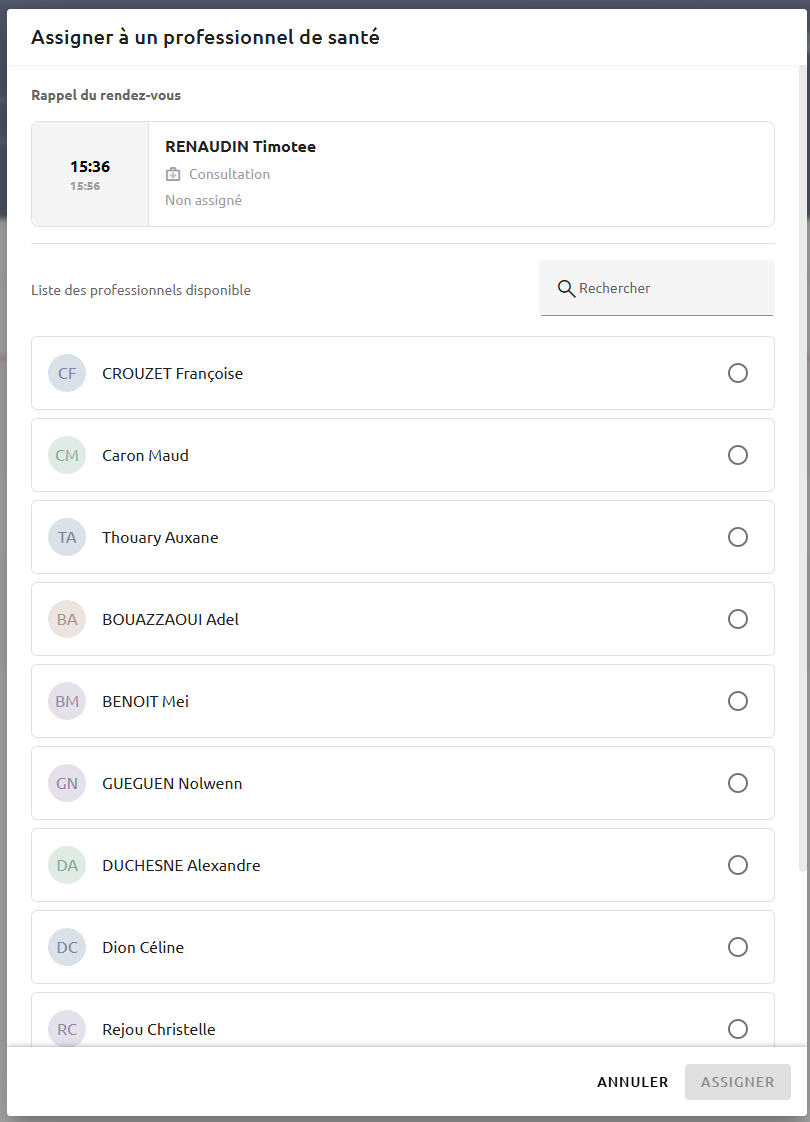Screen dimensions: 810x1122
Task: Click the CM avatar for Caron Maud
Action: tap(67, 455)
